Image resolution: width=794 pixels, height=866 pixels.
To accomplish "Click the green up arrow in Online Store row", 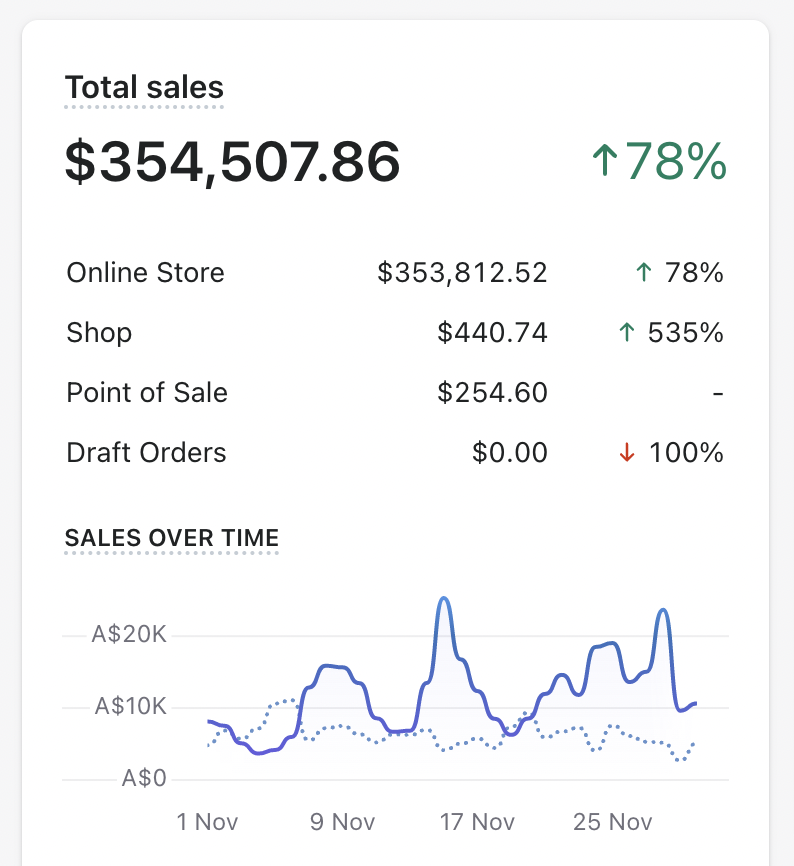I will (644, 273).
